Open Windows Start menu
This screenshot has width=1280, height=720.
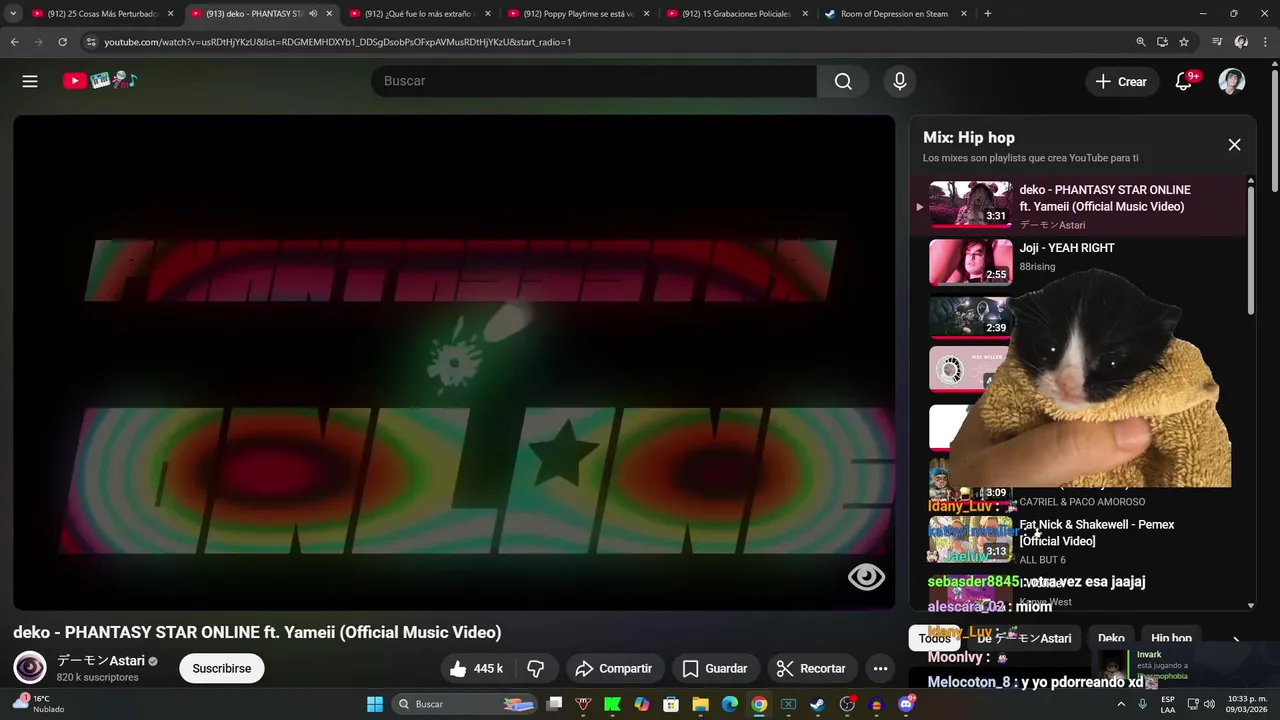[x=375, y=704]
